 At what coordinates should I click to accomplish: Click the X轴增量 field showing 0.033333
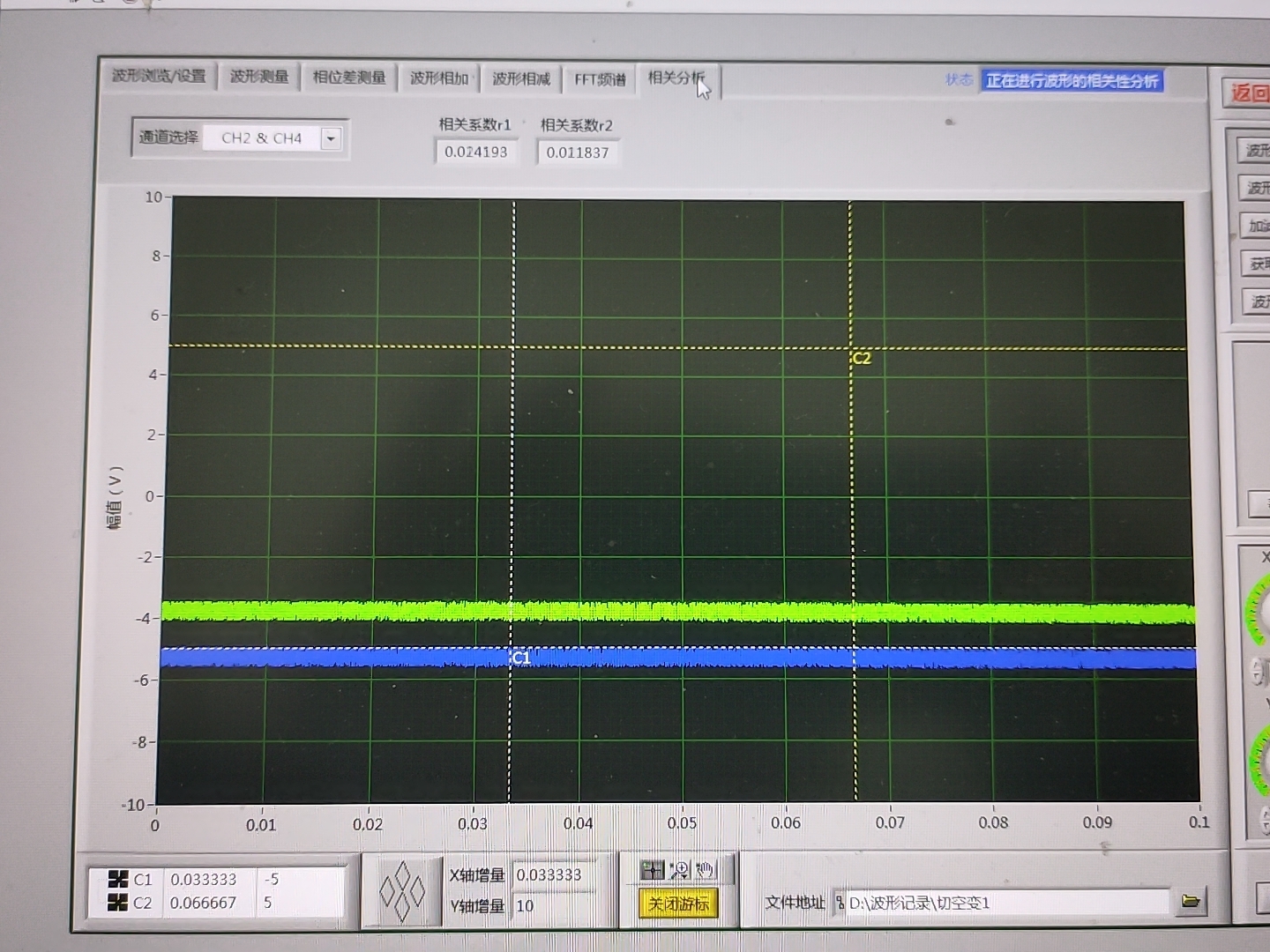click(554, 875)
